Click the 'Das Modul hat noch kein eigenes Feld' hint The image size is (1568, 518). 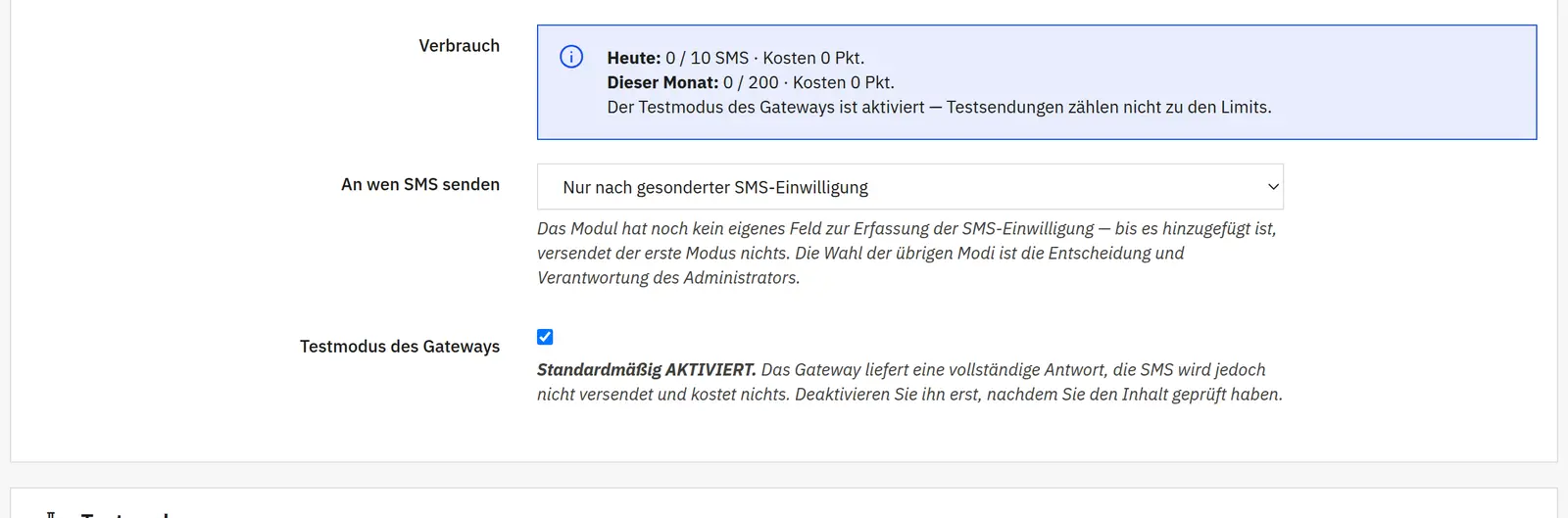coord(906,253)
